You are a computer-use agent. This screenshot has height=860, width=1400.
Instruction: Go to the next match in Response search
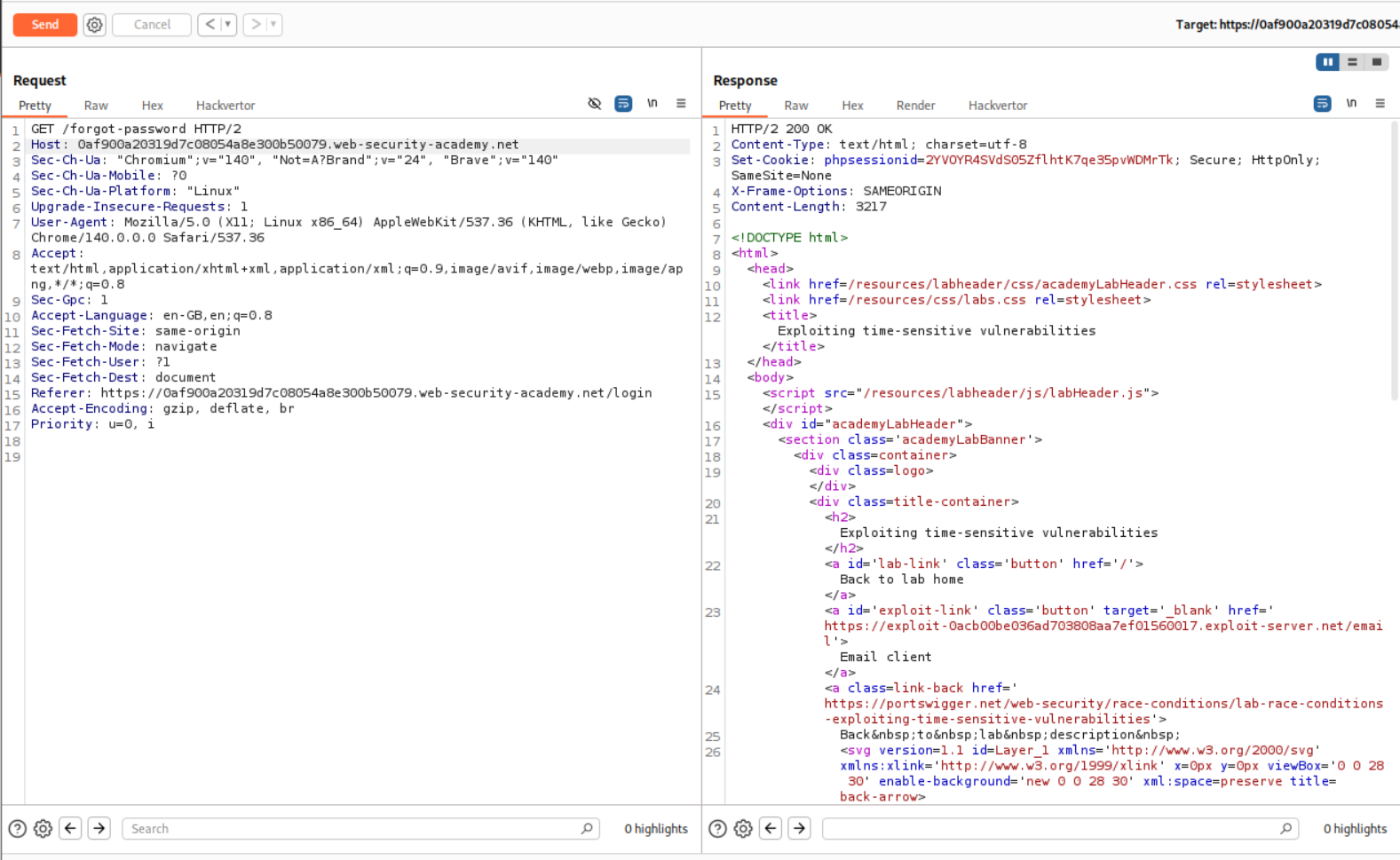pyautogui.click(x=799, y=828)
